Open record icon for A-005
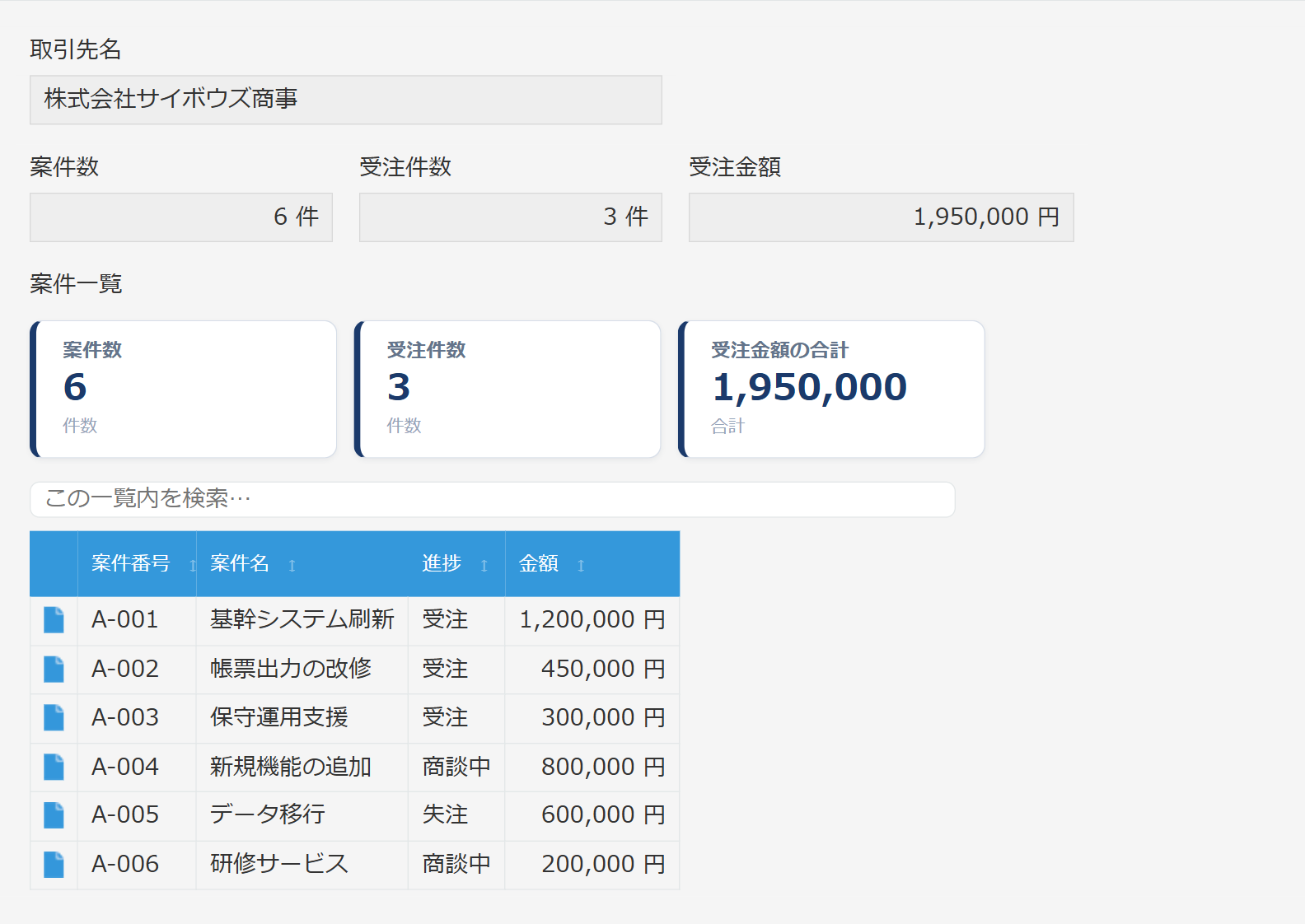 click(x=54, y=815)
